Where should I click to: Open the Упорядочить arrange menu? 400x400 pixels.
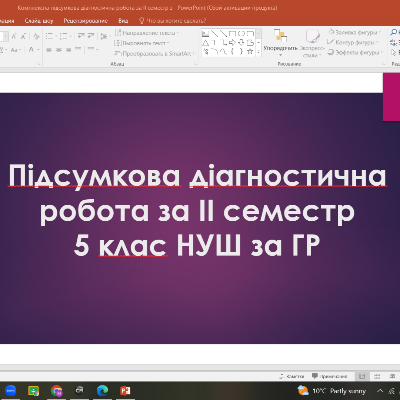point(280,43)
